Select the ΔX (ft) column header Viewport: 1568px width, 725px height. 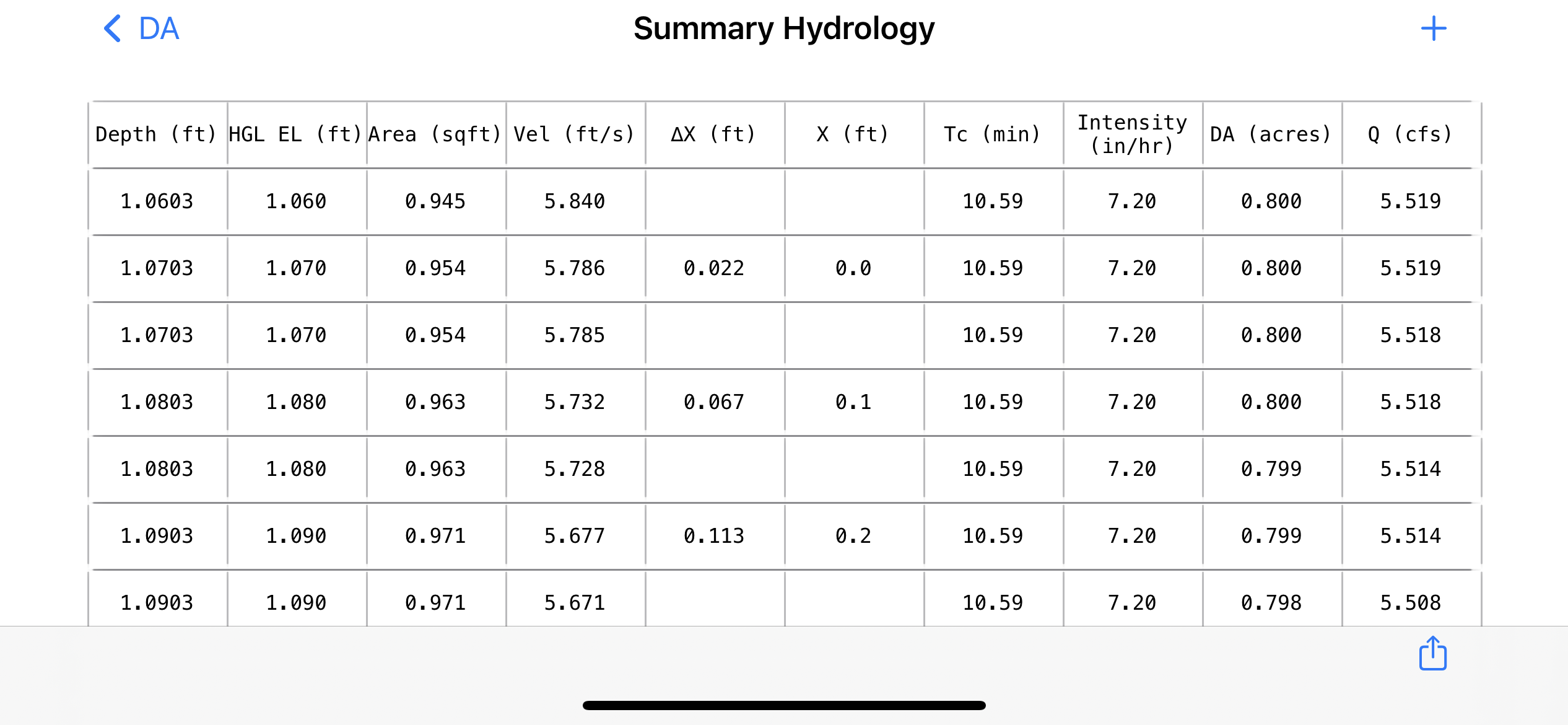(x=713, y=134)
